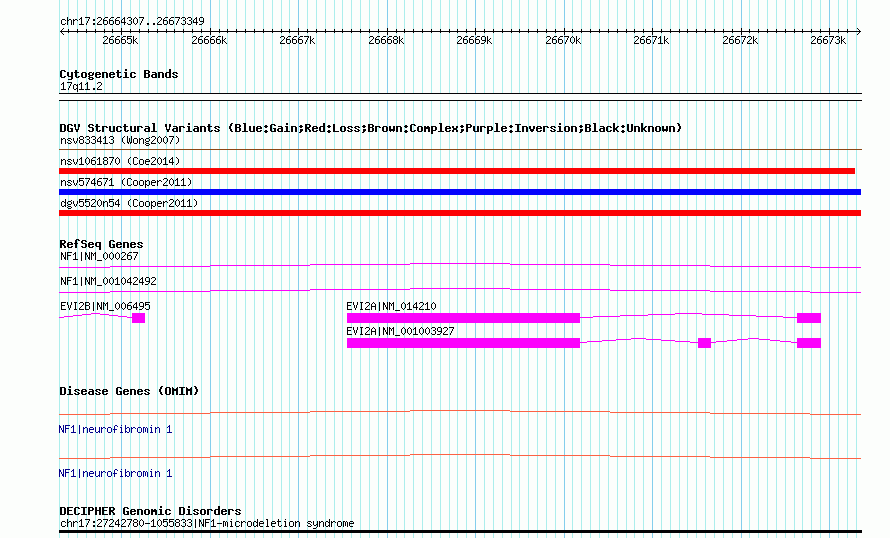Click the 26669k ruler tick label

point(474,40)
